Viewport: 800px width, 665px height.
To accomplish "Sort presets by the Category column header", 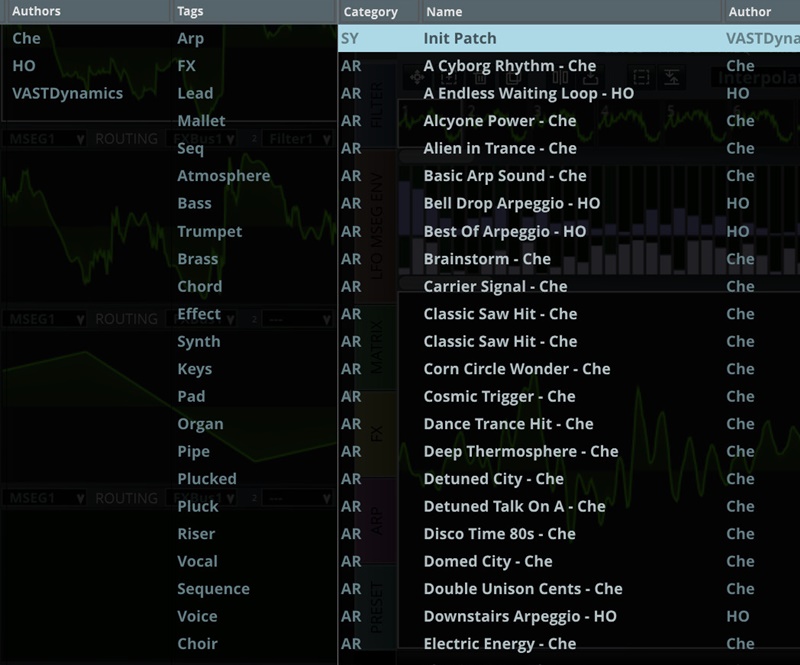I will pyautogui.click(x=379, y=12).
